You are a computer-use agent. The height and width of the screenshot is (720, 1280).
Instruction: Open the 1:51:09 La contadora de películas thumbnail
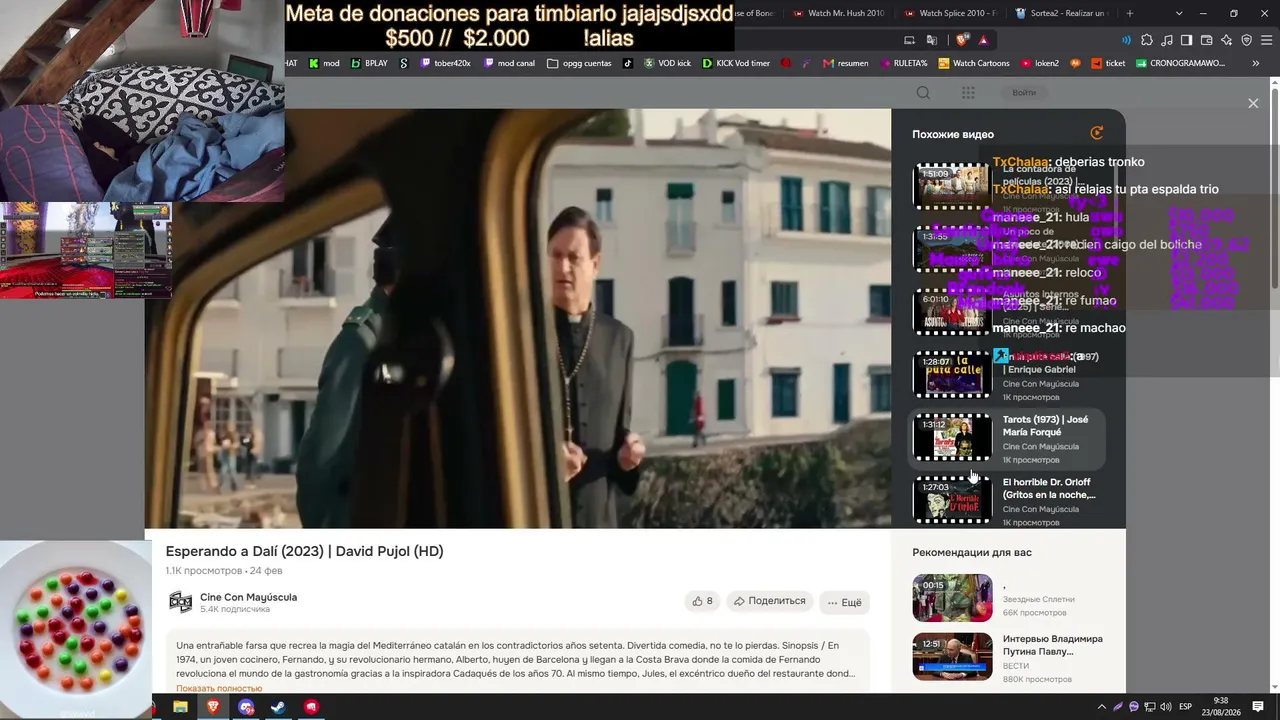952,186
